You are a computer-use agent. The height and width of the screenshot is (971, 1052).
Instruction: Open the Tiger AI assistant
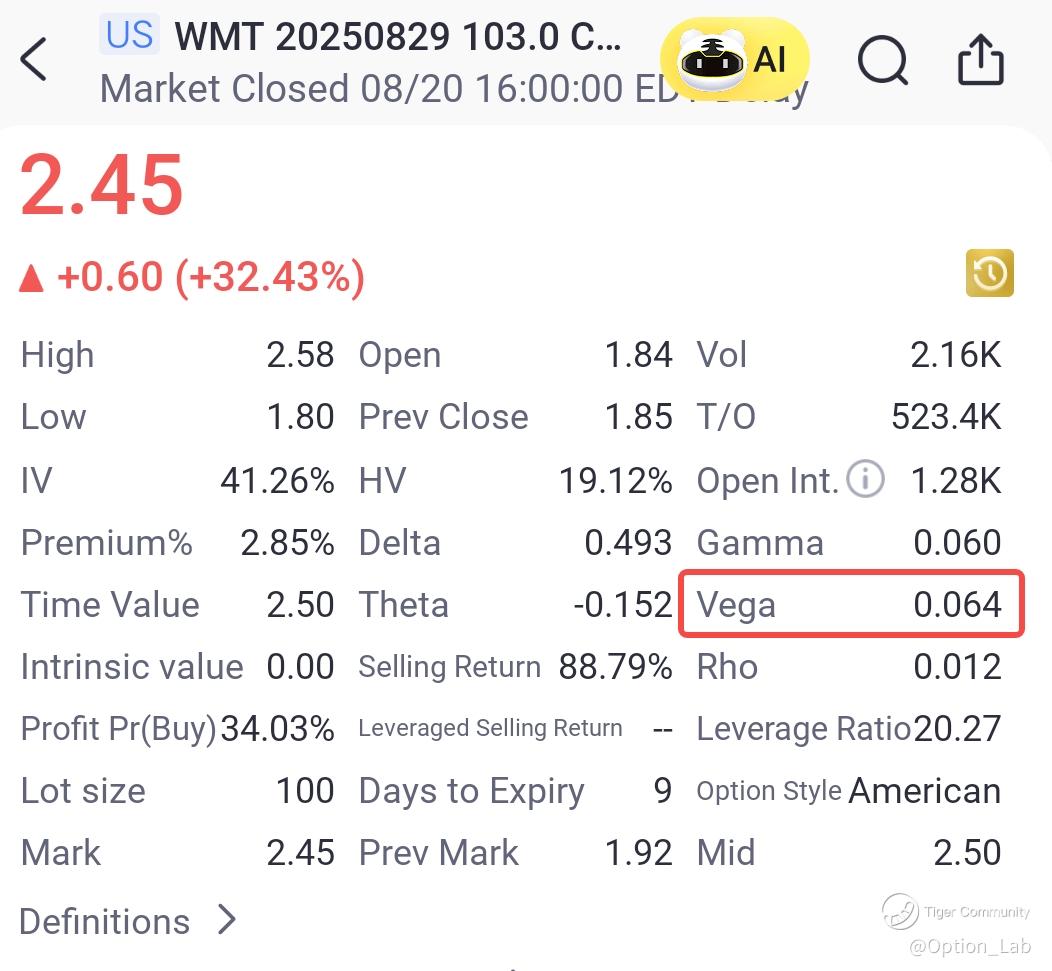(x=733, y=60)
